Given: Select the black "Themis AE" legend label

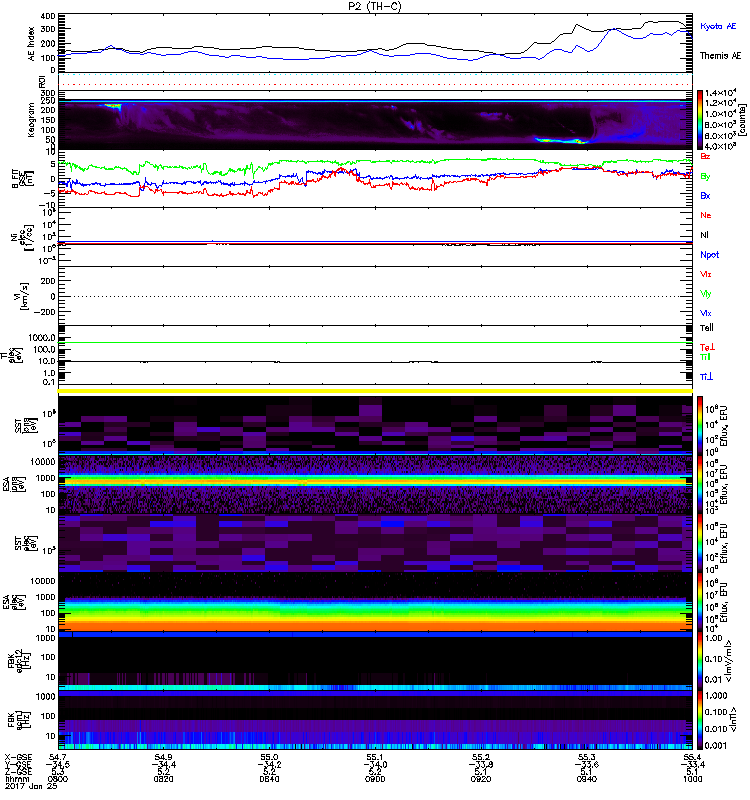Looking at the screenshot, I should pyautogui.click(x=720, y=56).
